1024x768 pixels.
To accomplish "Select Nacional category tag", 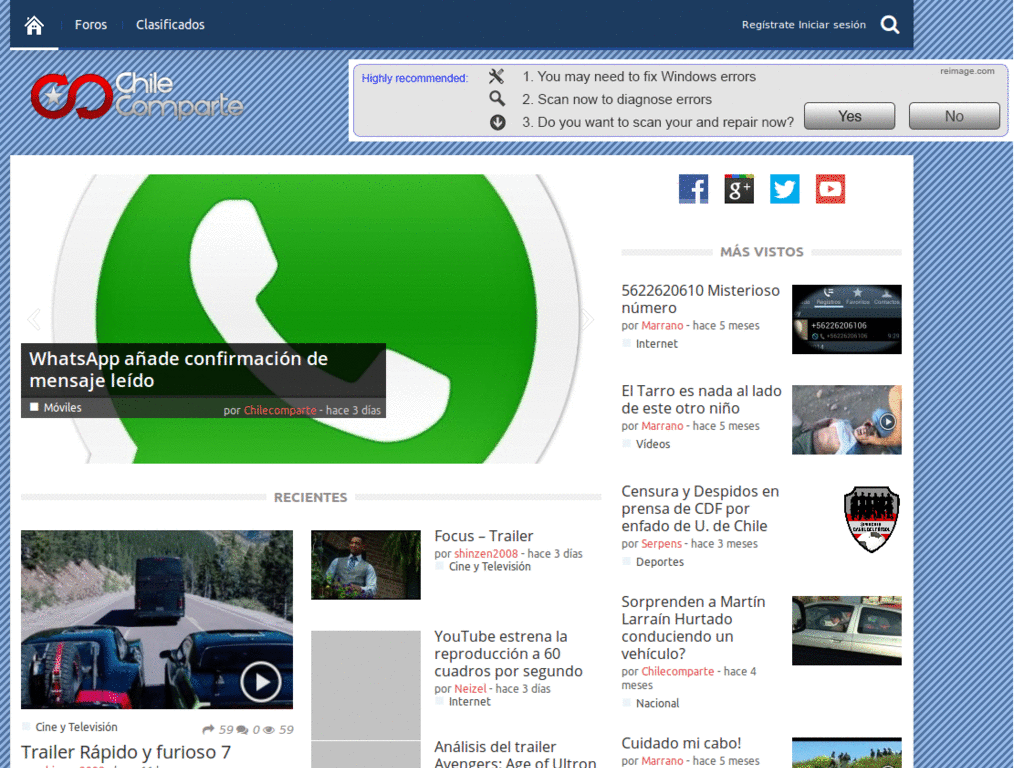I will tap(657, 703).
